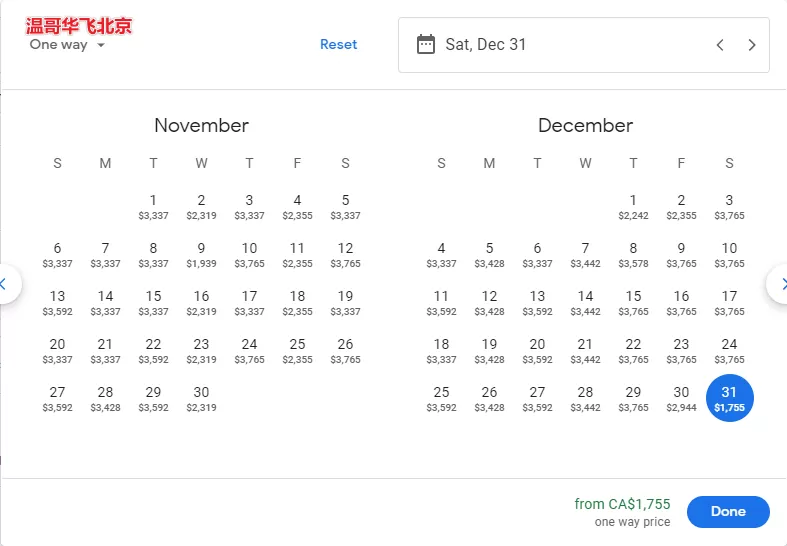Pick November 30 priced $2,319

(x=201, y=398)
